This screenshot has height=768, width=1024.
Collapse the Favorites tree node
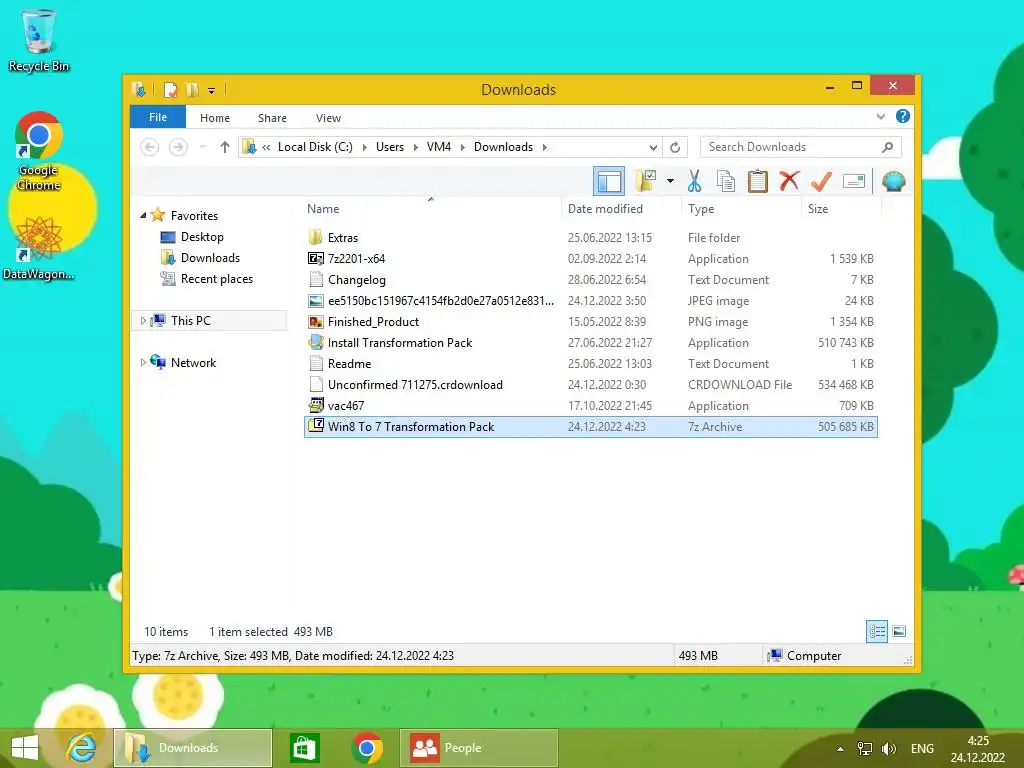coord(143,215)
